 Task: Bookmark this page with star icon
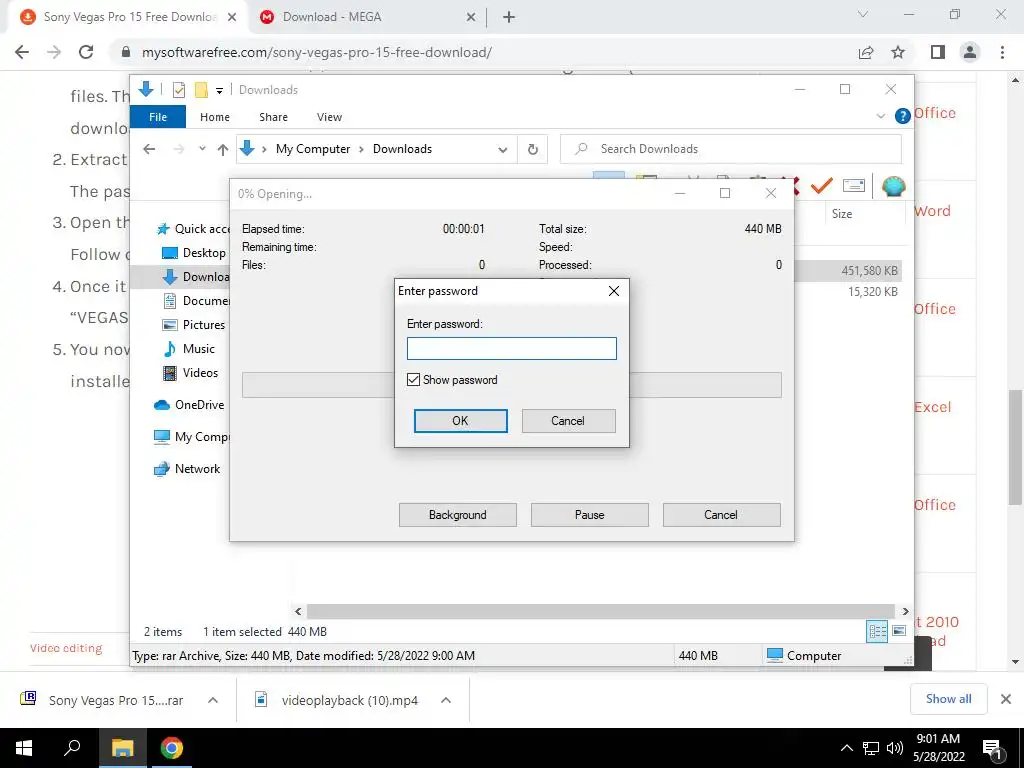click(x=898, y=52)
